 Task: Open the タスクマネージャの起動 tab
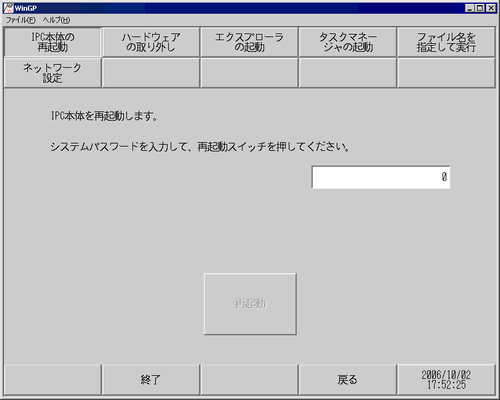(x=347, y=42)
